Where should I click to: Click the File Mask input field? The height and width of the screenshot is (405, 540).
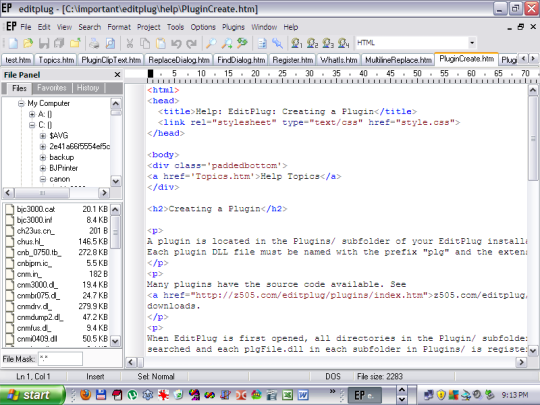60,359
